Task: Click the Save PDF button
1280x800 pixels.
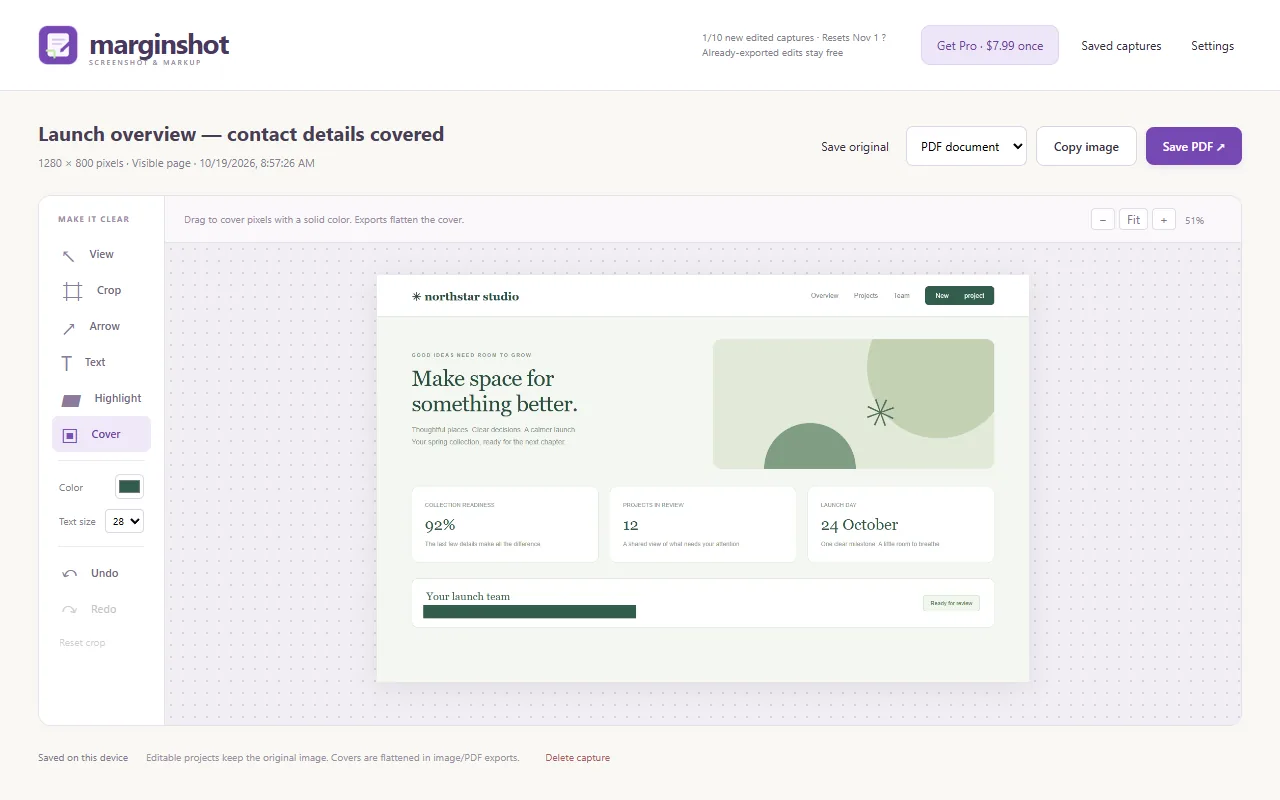Action: [x=1194, y=146]
